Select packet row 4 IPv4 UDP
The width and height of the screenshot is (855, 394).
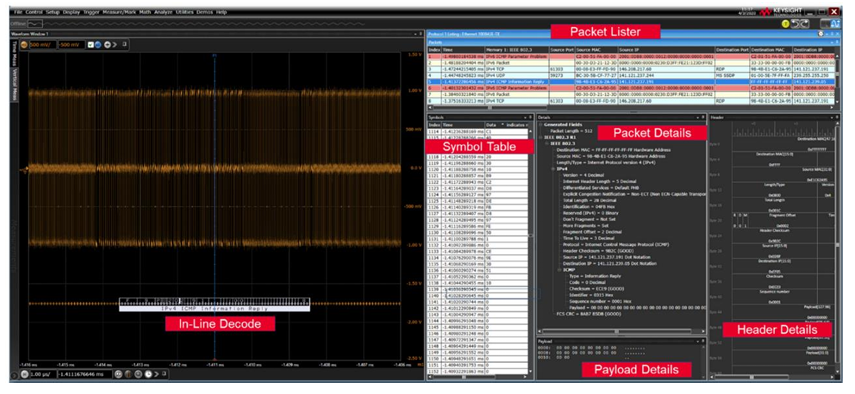click(630, 75)
